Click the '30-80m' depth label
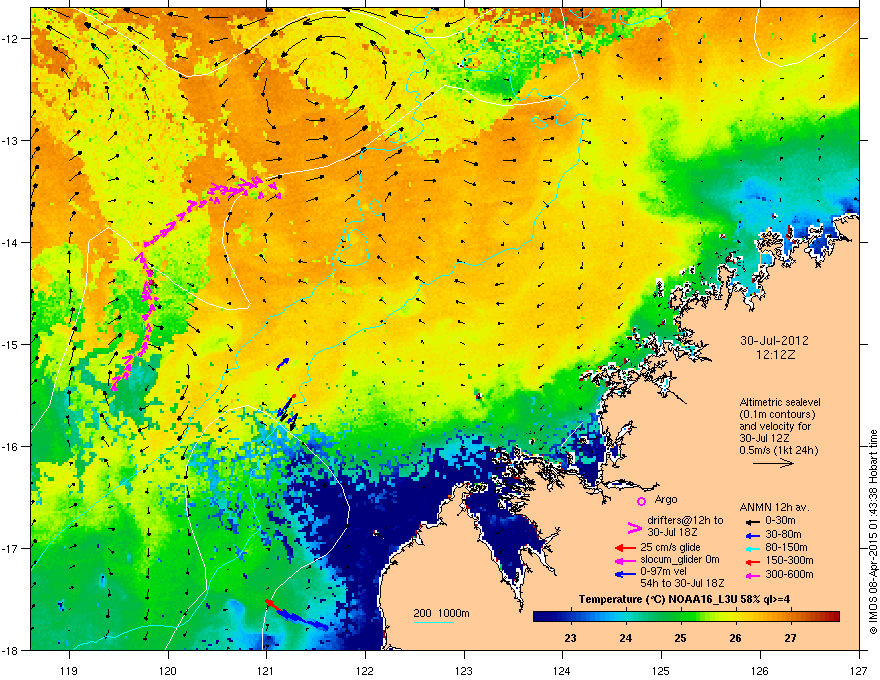The image size is (880, 680). [783, 535]
